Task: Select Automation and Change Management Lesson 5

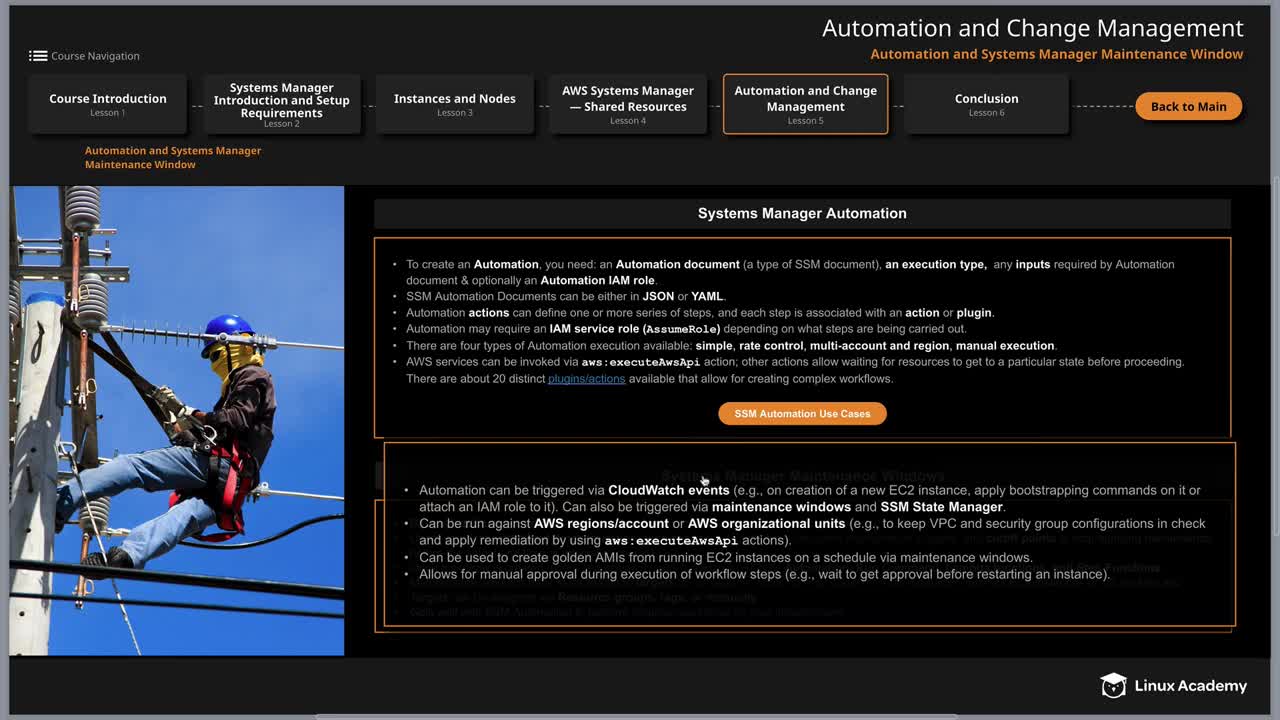Action: pos(805,104)
